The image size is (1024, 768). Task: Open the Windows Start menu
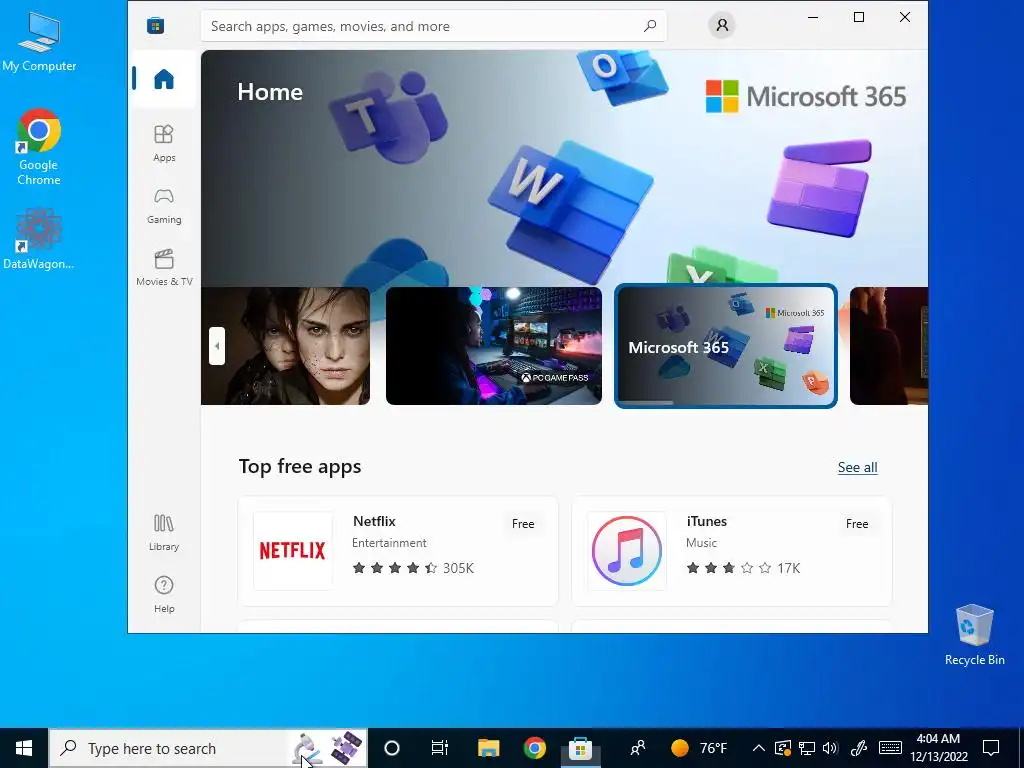(24, 748)
